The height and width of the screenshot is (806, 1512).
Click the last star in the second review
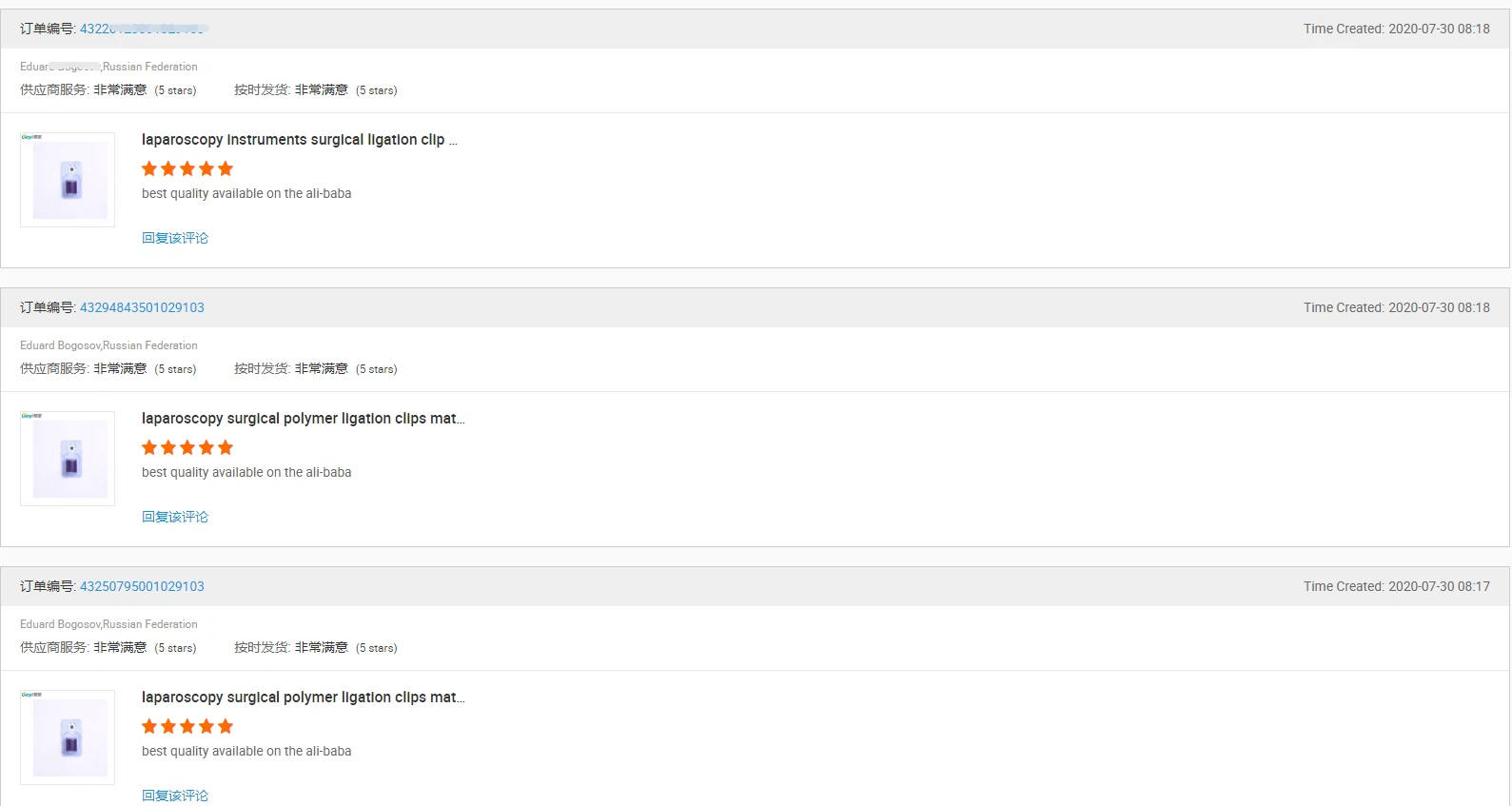226,447
